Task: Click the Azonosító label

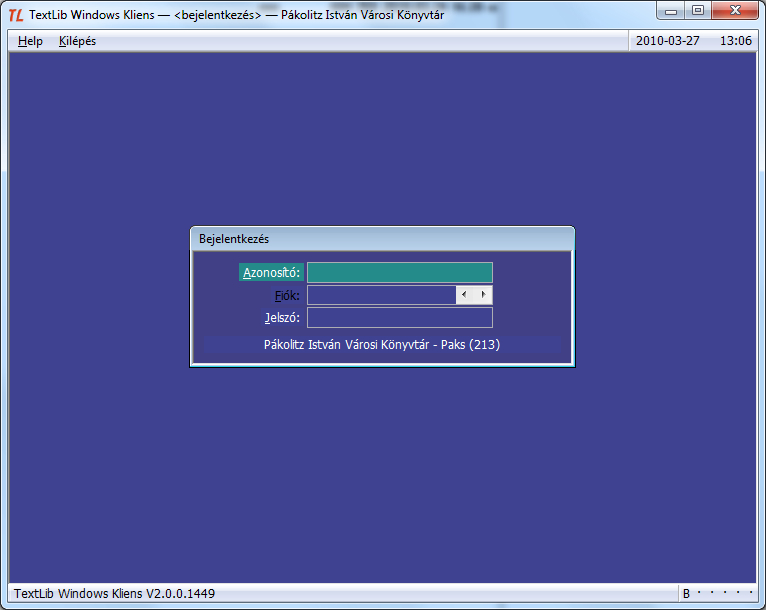Action: pos(271,273)
